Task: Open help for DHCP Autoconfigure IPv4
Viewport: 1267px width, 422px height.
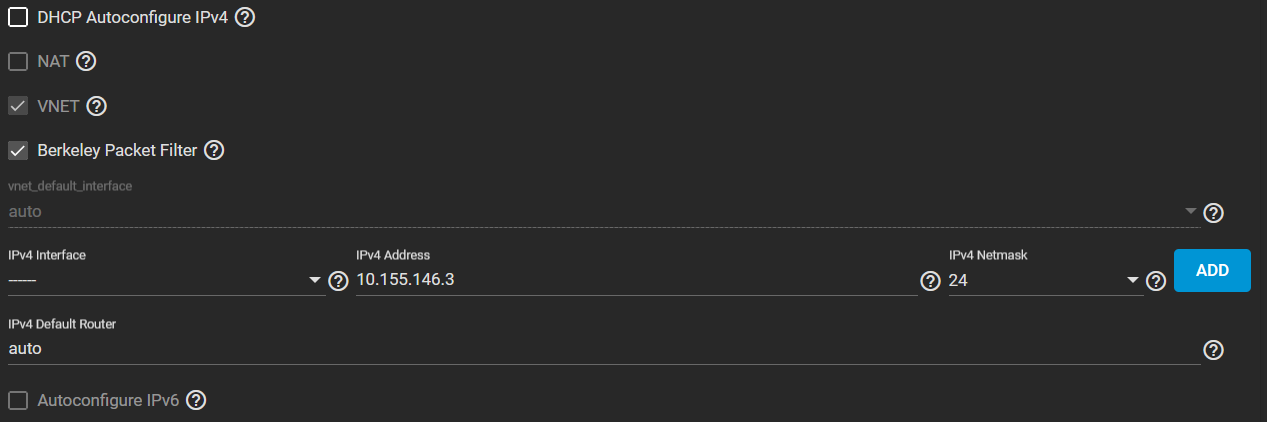Action: click(245, 18)
